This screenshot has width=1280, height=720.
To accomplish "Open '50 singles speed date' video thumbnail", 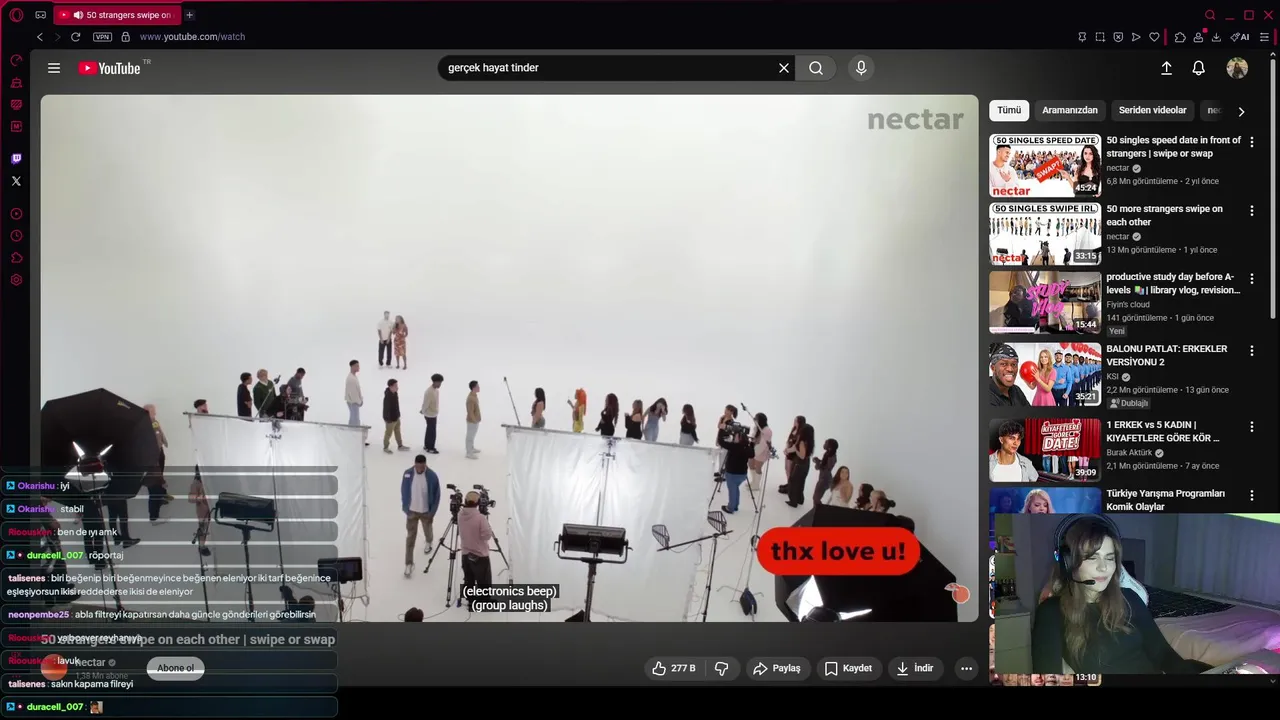I will point(1045,166).
